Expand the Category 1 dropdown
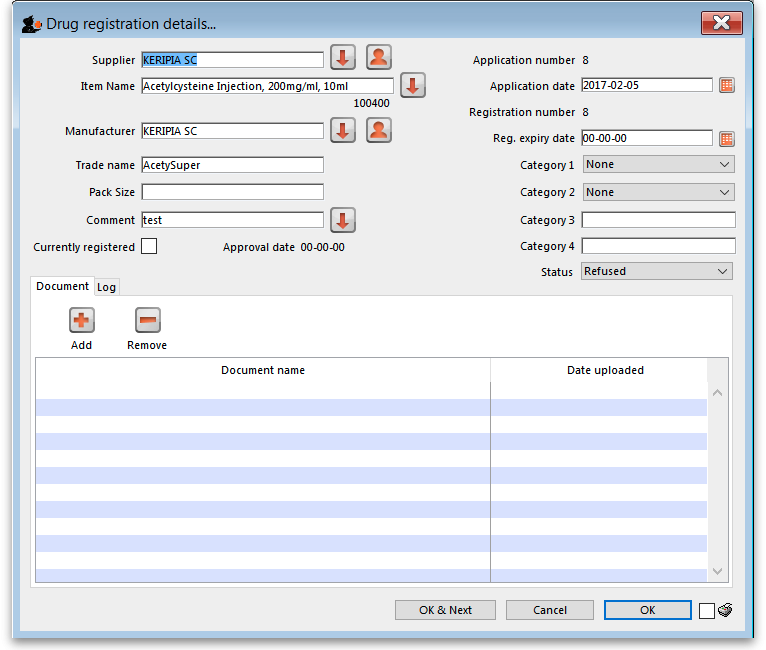This screenshot has height=650, width=766. point(658,165)
